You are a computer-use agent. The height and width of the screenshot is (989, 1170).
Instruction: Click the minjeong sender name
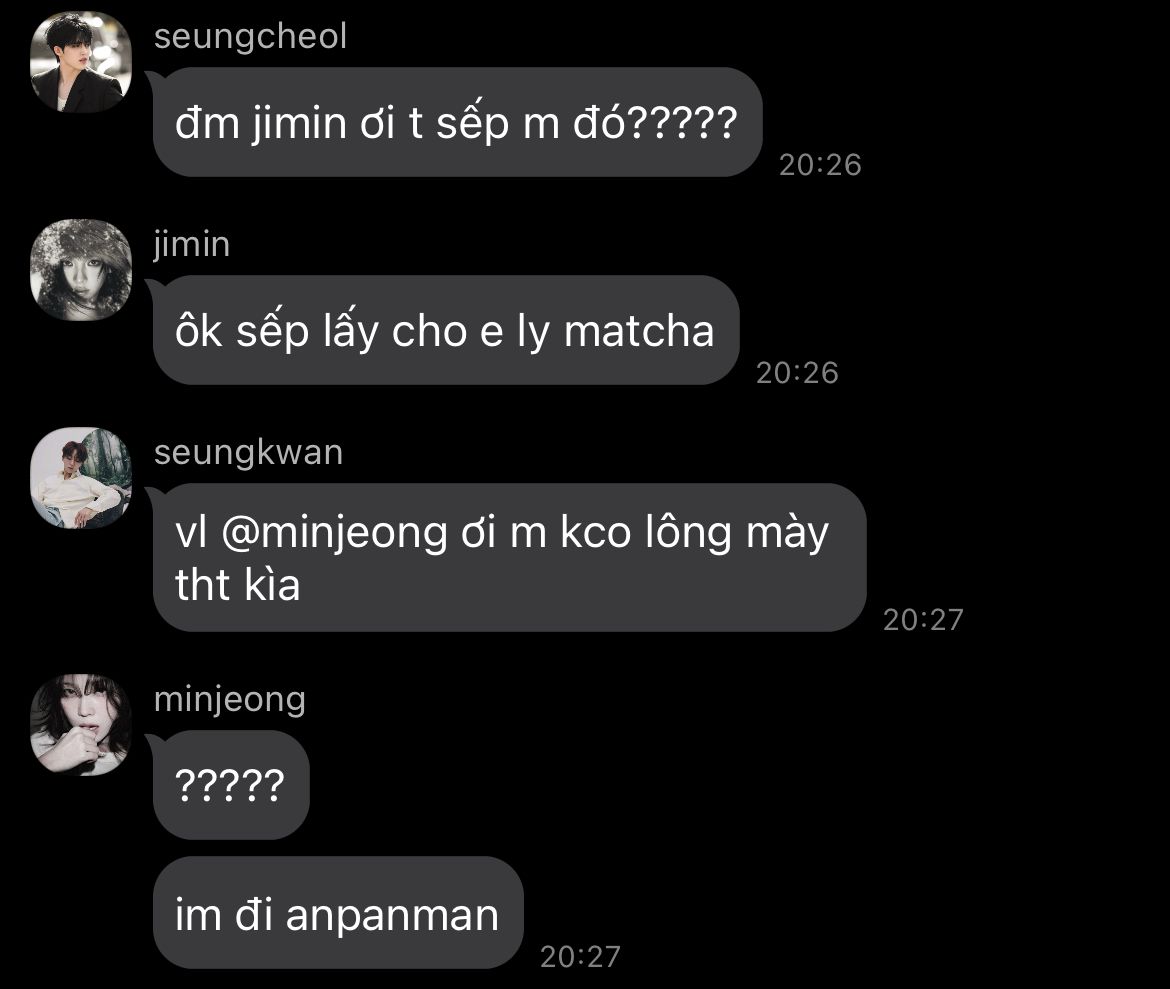[230, 700]
